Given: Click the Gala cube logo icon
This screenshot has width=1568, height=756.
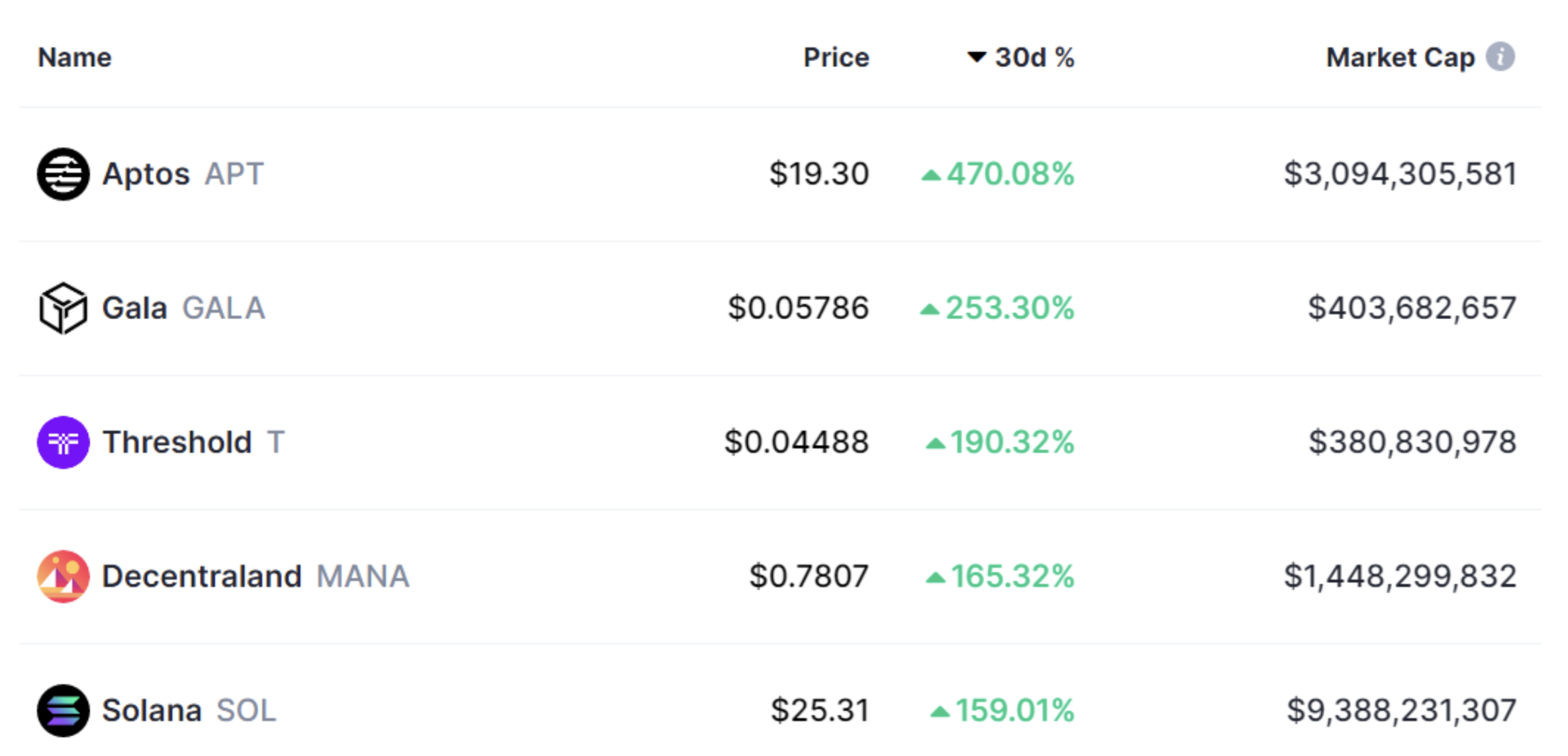Looking at the screenshot, I should click(x=63, y=308).
